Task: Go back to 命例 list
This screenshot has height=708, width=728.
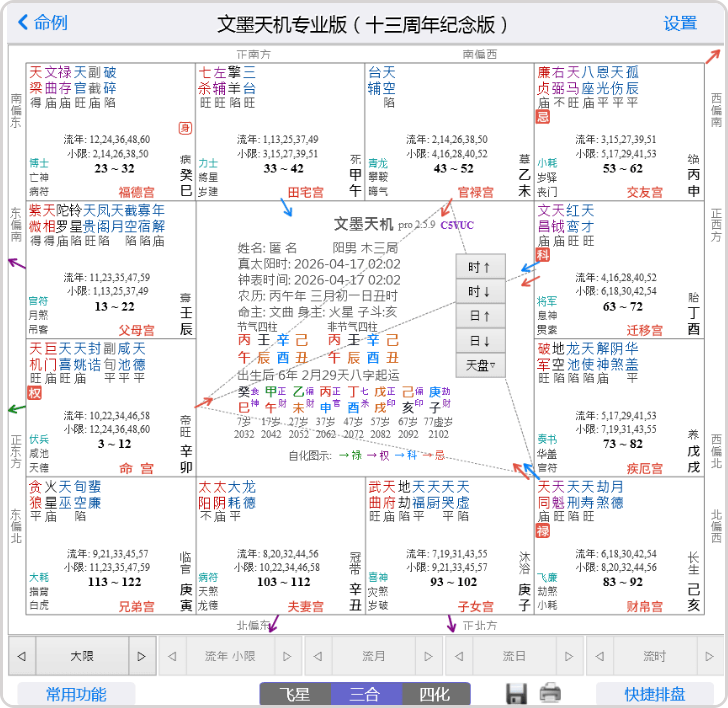Action: click(43, 23)
